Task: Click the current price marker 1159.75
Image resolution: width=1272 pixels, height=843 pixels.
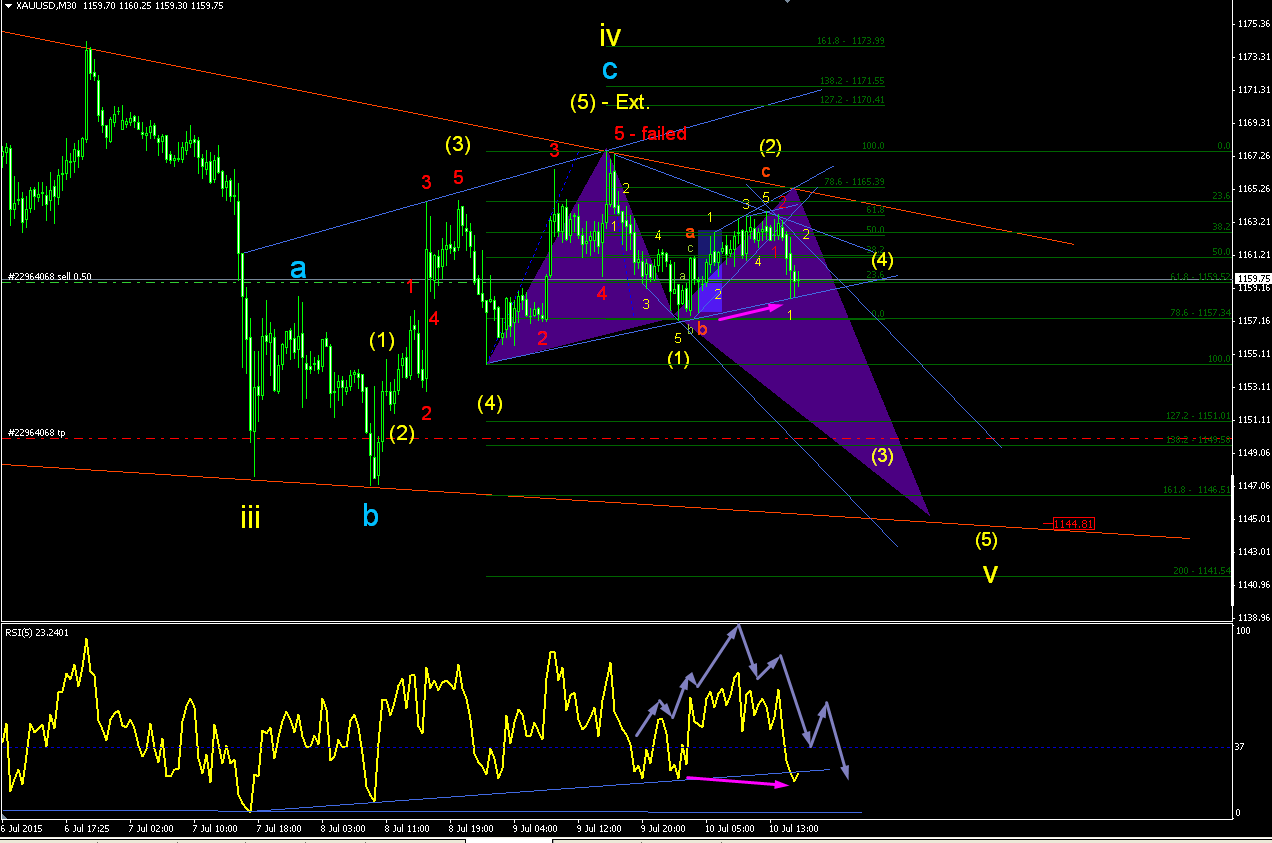Action: click(1251, 279)
